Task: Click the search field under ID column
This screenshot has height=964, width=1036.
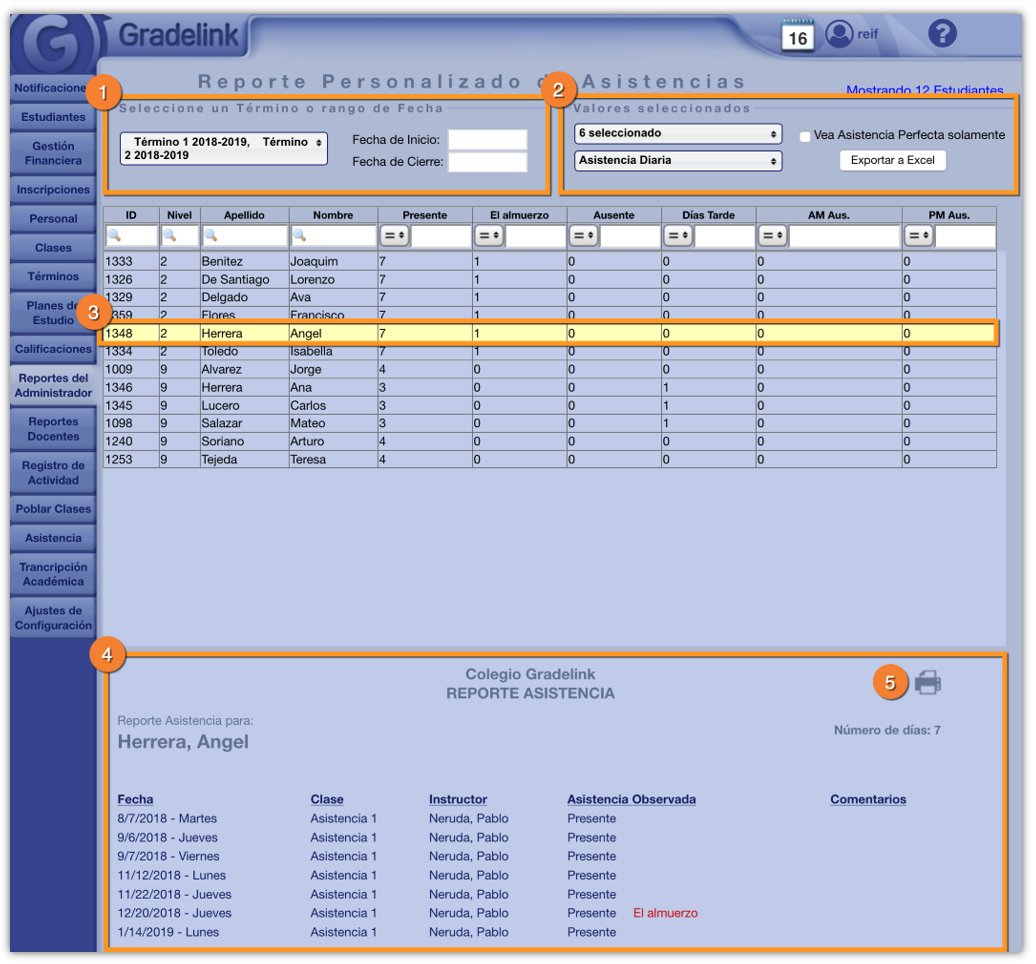Action: tap(131, 236)
